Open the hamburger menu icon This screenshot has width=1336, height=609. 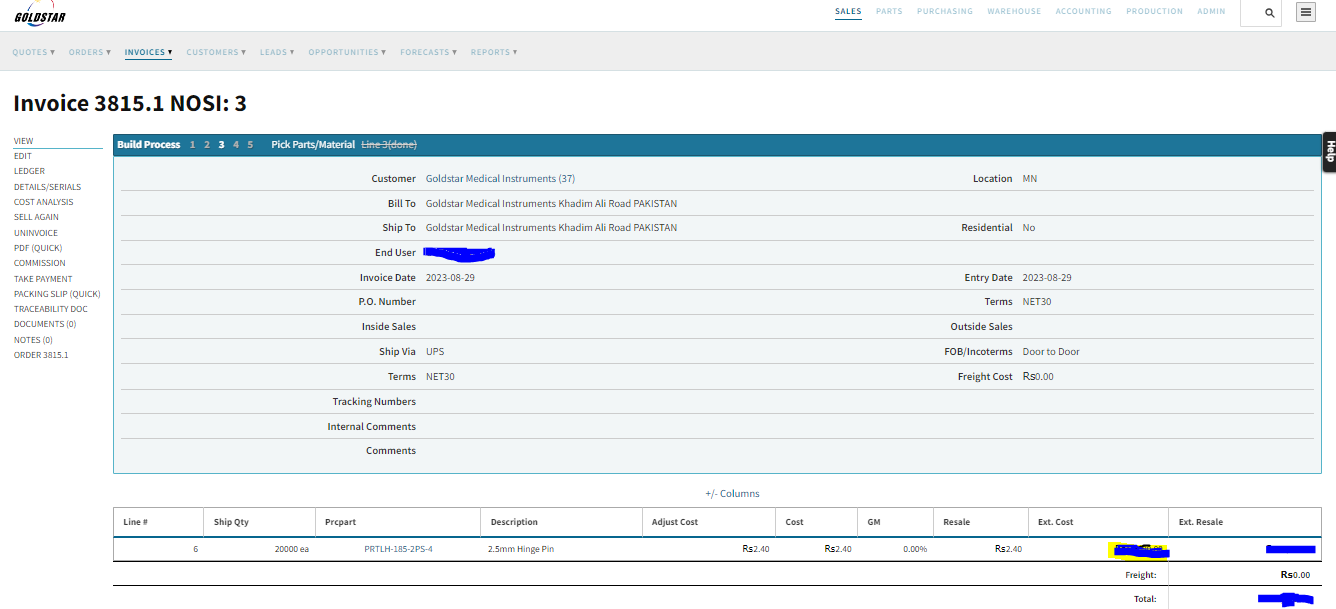pyautogui.click(x=1305, y=12)
